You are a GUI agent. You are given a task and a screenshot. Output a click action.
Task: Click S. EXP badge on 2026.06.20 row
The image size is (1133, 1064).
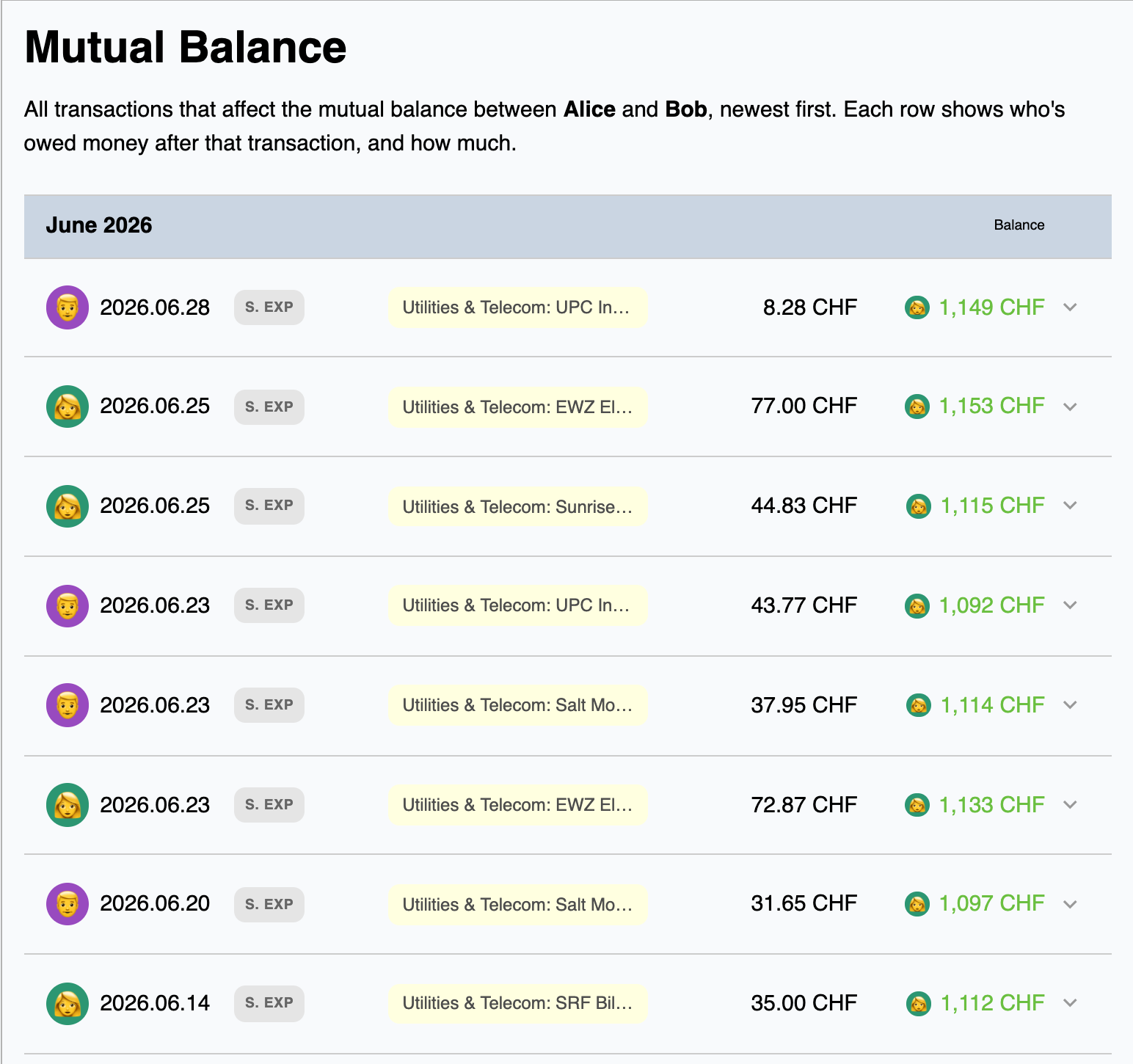point(269,904)
